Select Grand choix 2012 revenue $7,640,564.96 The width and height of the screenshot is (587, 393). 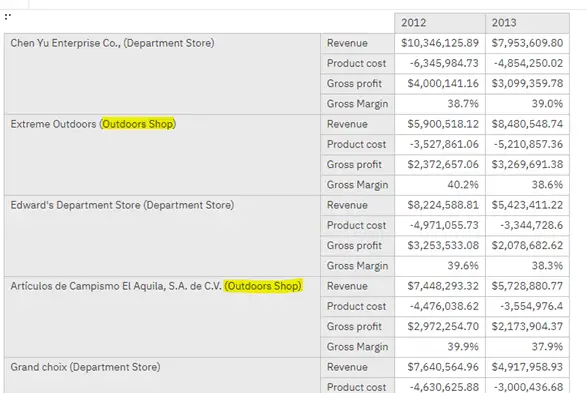pos(440,367)
